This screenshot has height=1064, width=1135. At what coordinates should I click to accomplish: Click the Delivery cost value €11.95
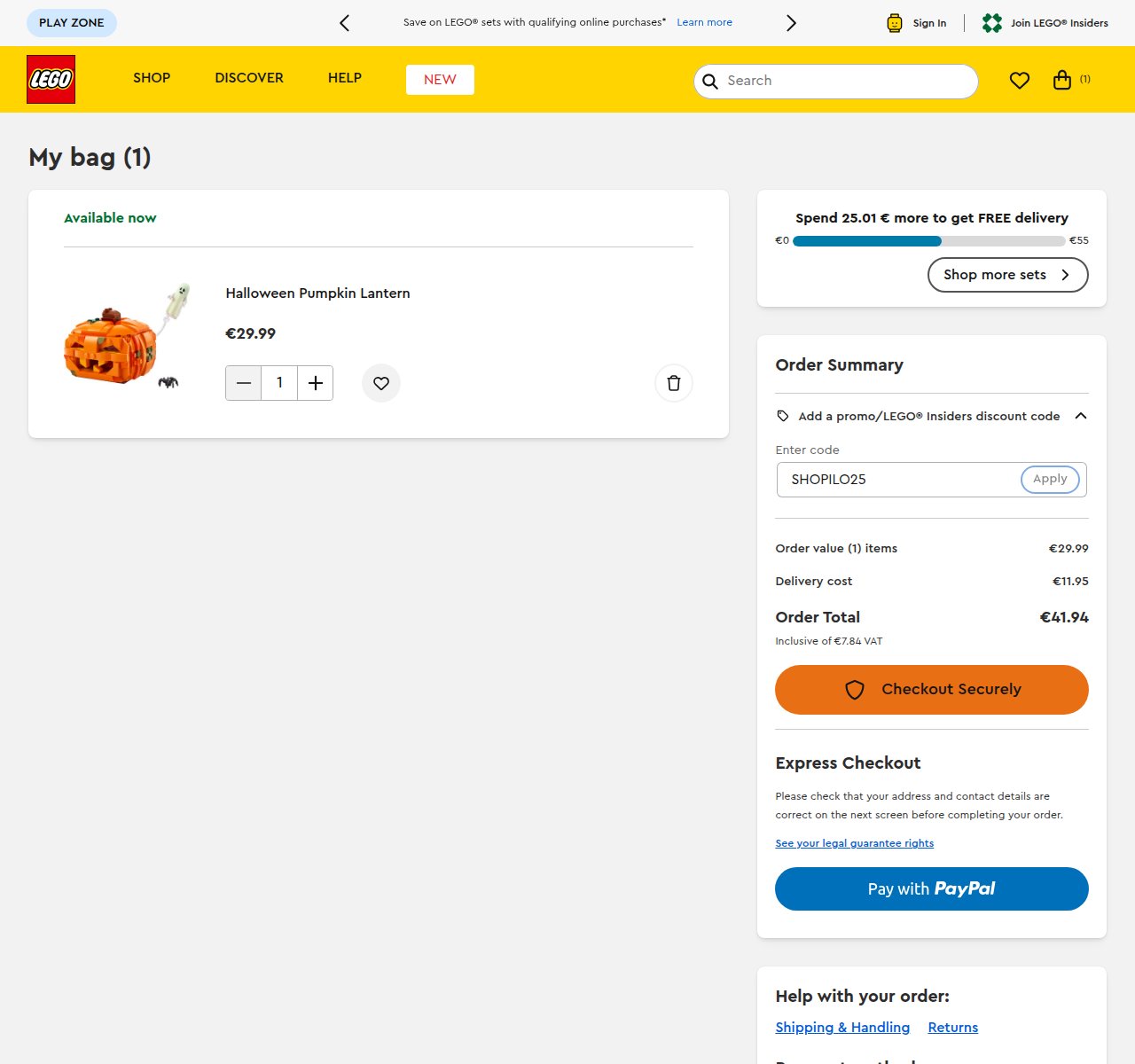[x=1070, y=582]
